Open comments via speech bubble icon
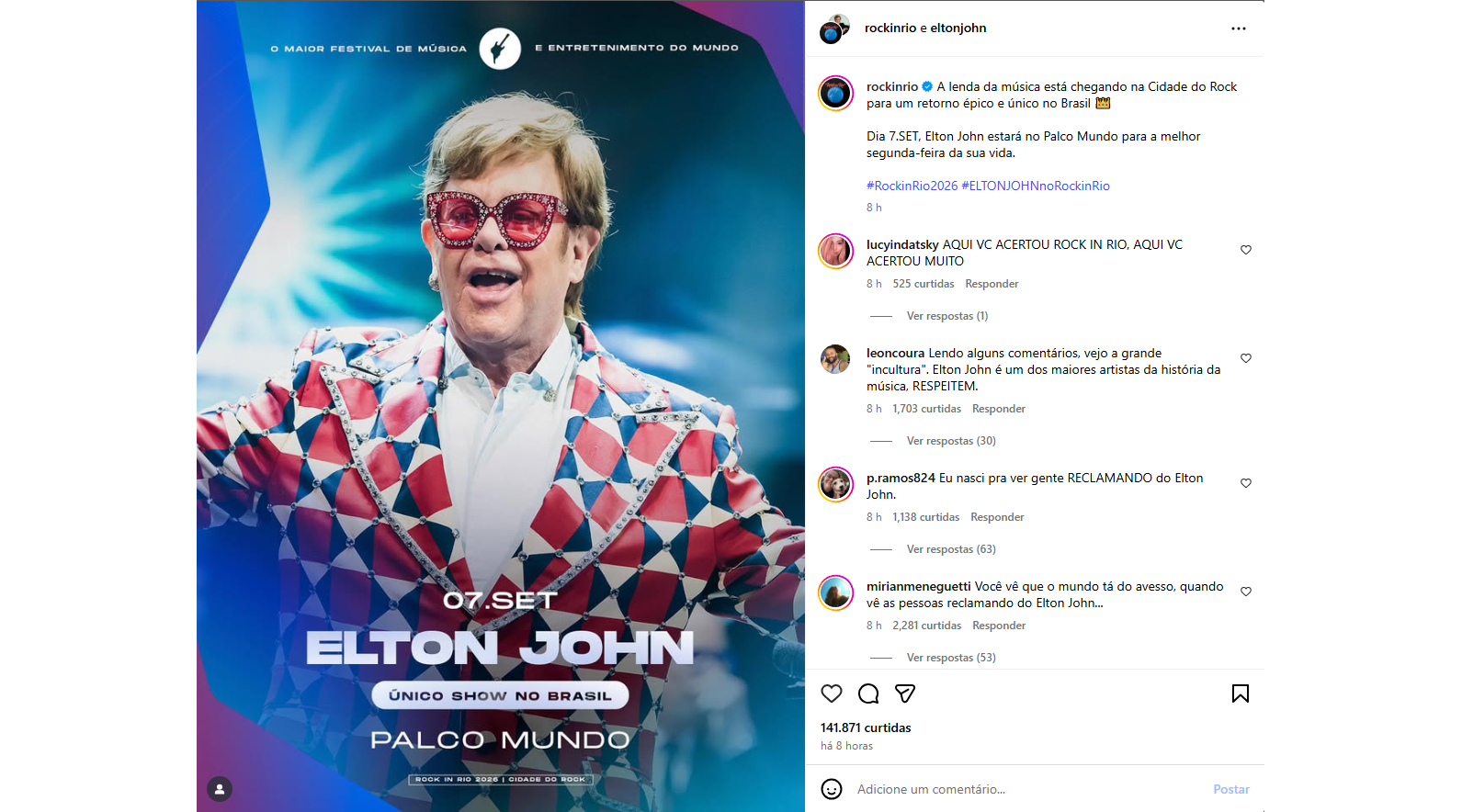The width and height of the screenshot is (1462, 812). (868, 694)
